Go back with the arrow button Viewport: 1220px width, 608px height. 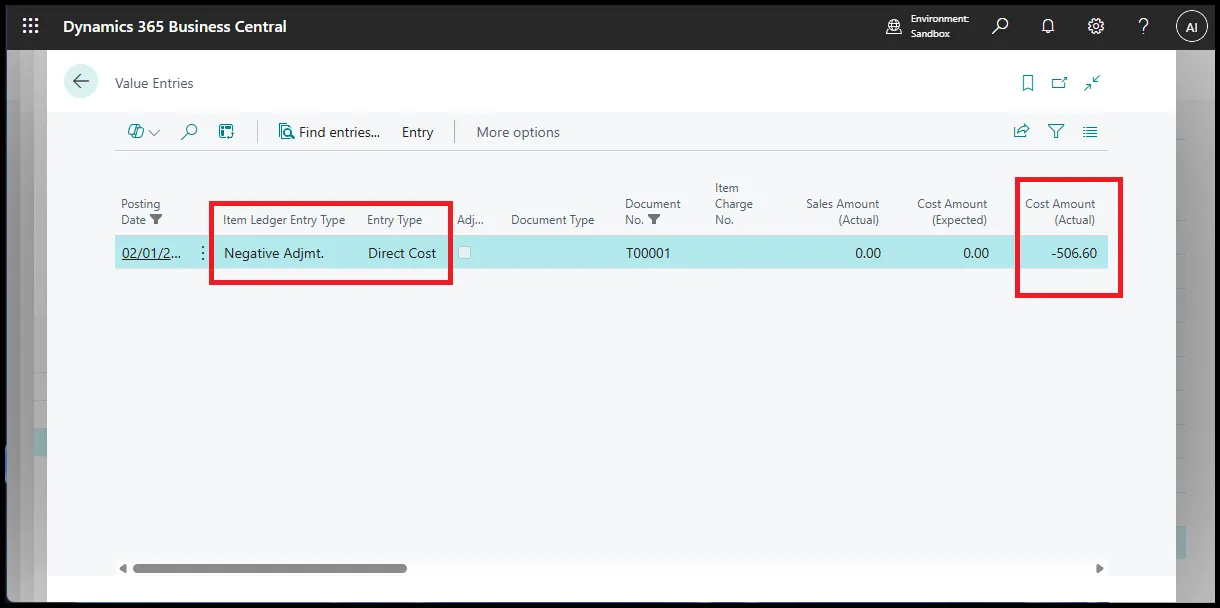tap(81, 82)
